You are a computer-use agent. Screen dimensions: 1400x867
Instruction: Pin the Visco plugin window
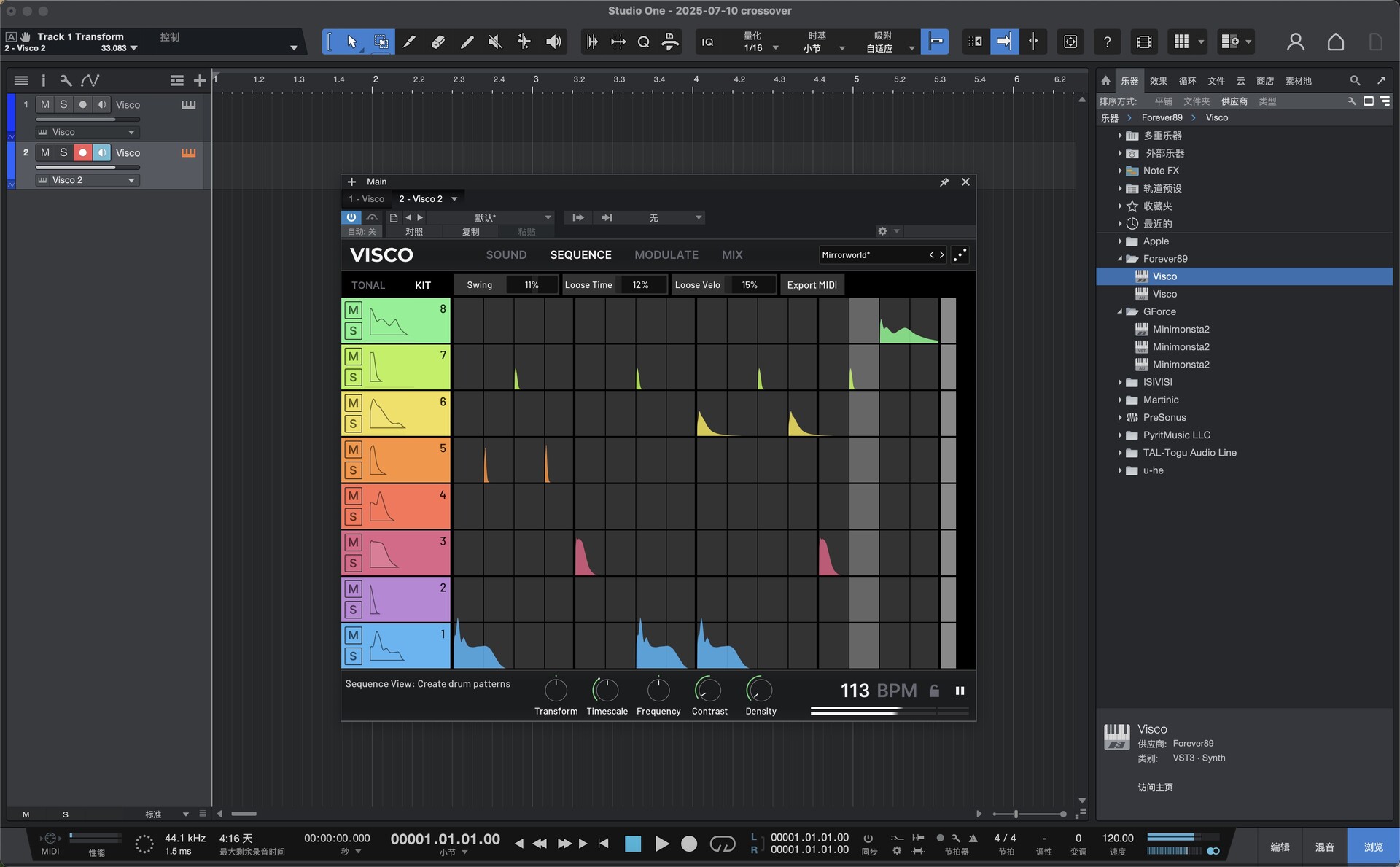[944, 182]
